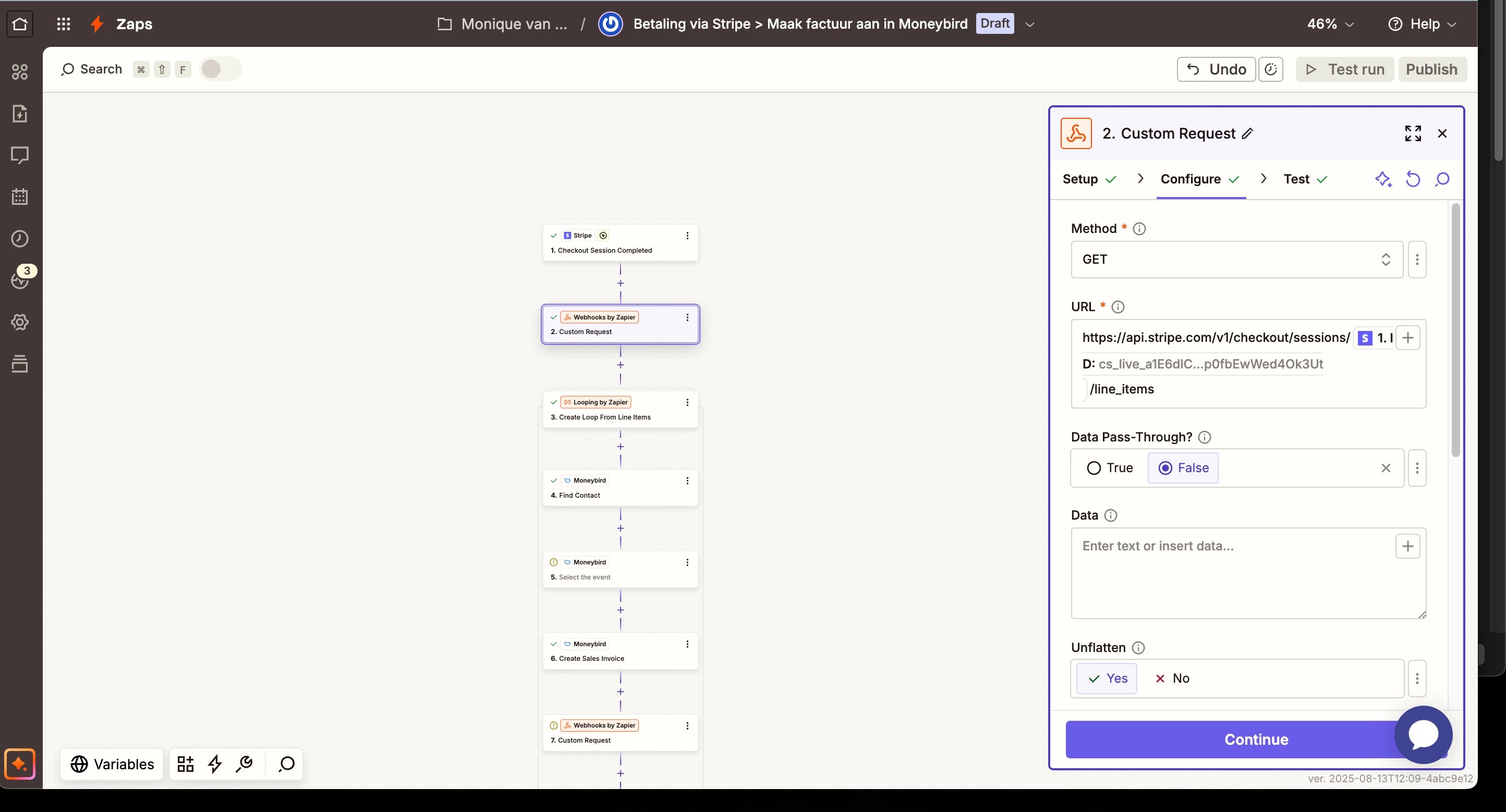The width and height of the screenshot is (1506, 812).
Task: Click the refresh fields icon in panel
Action: pos(1413,179)
